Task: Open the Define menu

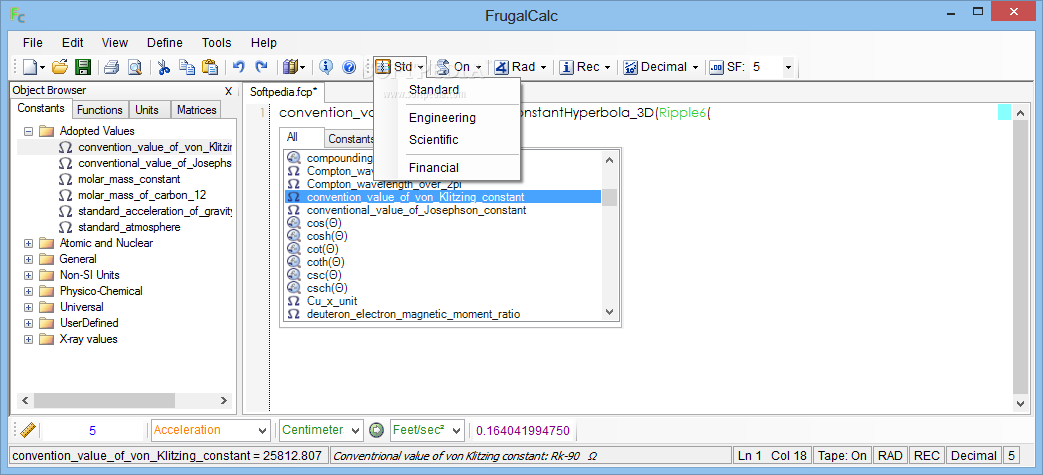Action: click(x=164, y=43)
